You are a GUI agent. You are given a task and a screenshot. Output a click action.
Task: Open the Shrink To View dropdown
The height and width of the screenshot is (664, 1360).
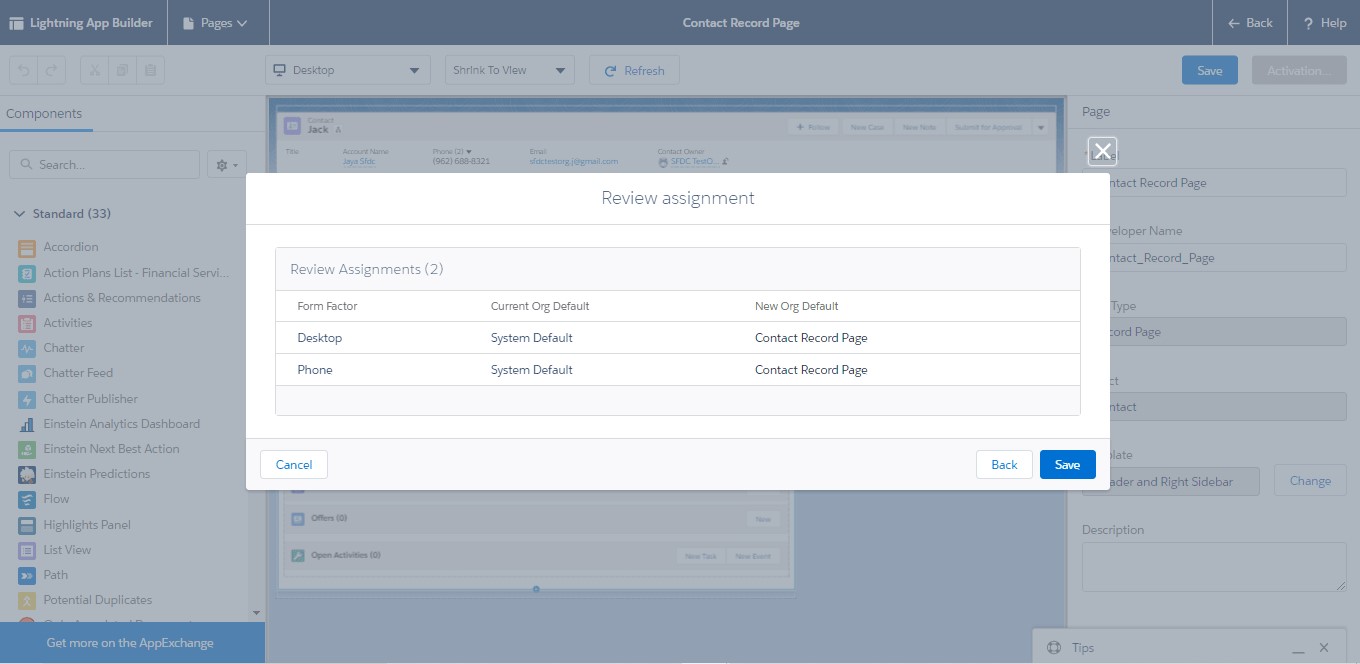509,70
